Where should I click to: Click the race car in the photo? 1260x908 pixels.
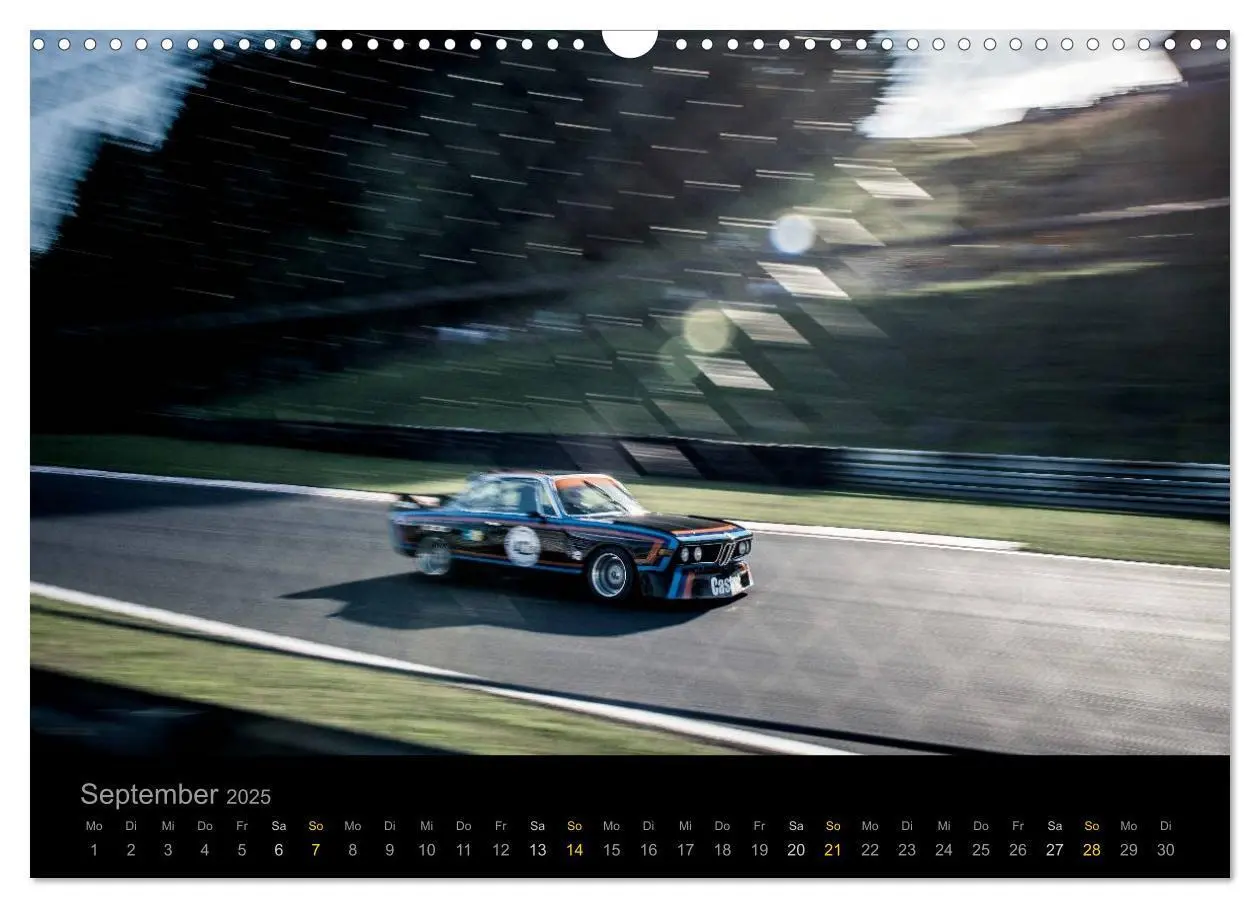click(571, 536)
